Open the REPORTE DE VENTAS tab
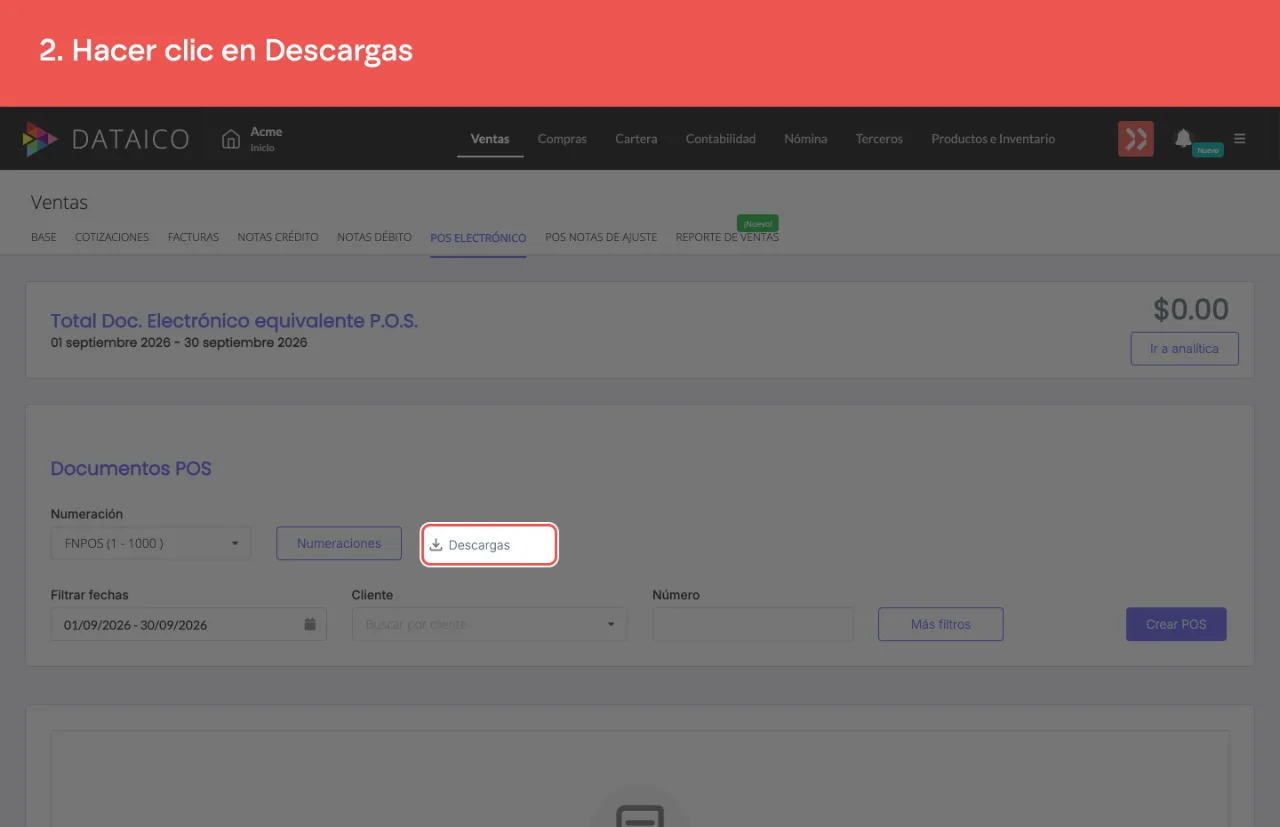This screenshot has height=827, width=1280. (x=727, y=237)
